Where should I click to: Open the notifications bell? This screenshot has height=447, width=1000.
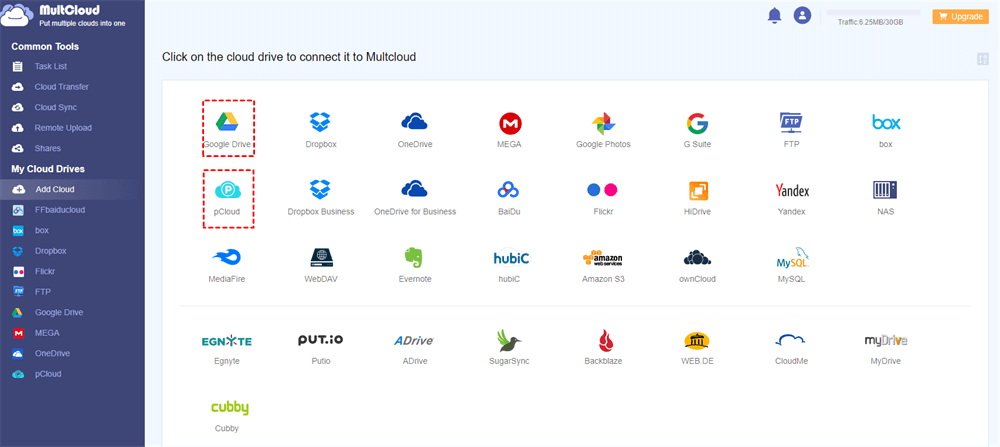pyautogui.click(x=775, y=15)
